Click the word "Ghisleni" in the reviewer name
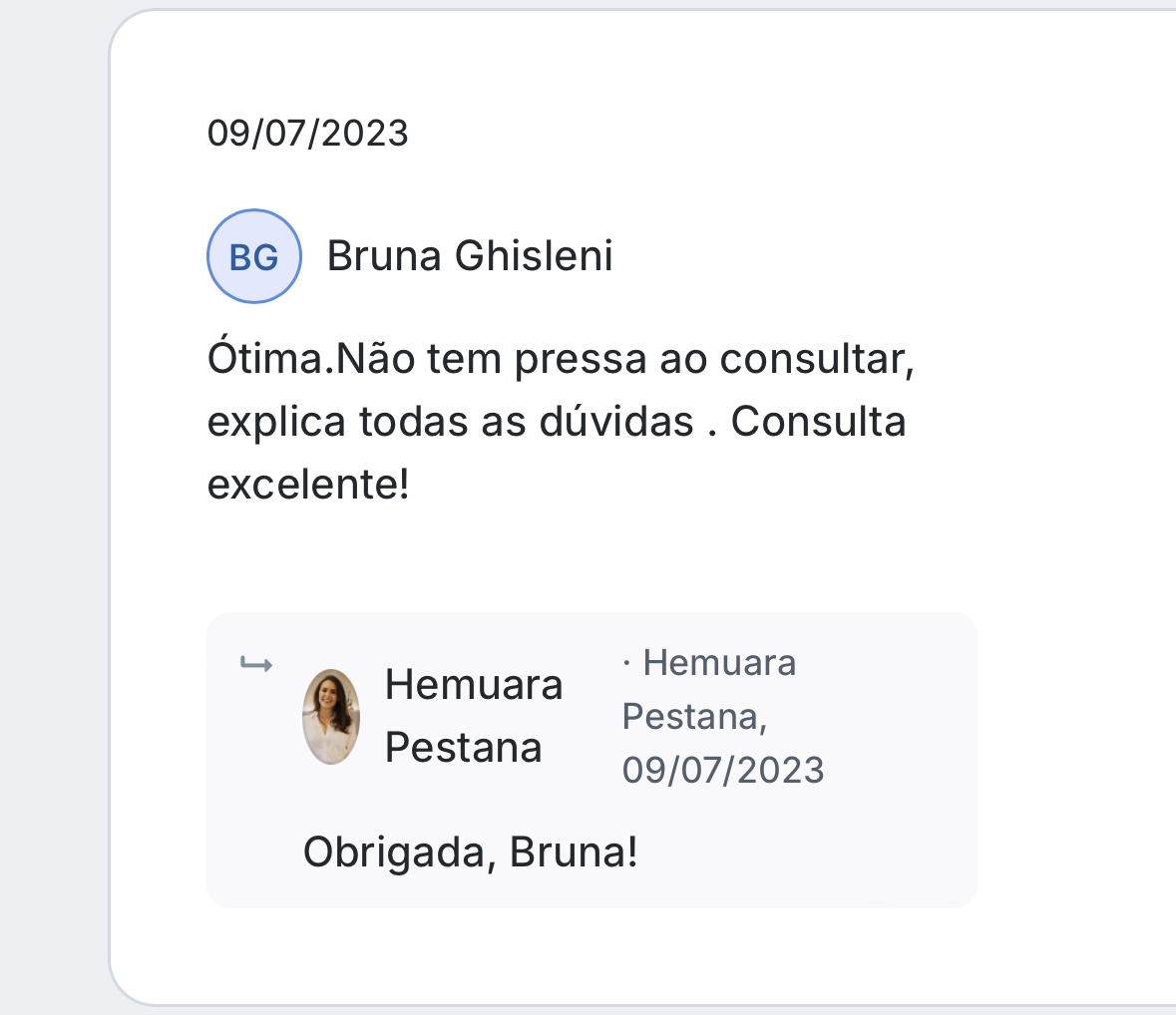1176x1015 pixels. [534, 256]
